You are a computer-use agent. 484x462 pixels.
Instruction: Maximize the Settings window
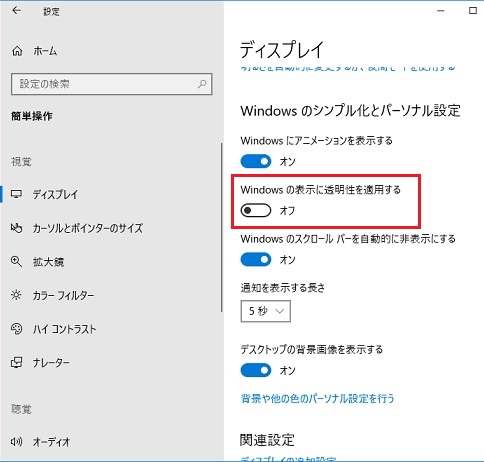tap(473, 11)
